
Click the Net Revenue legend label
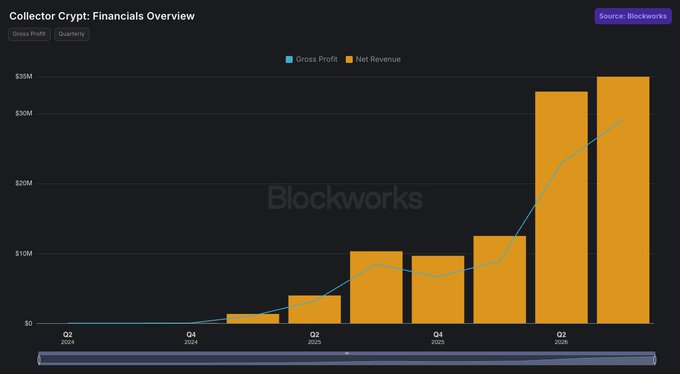pos(378,59)
